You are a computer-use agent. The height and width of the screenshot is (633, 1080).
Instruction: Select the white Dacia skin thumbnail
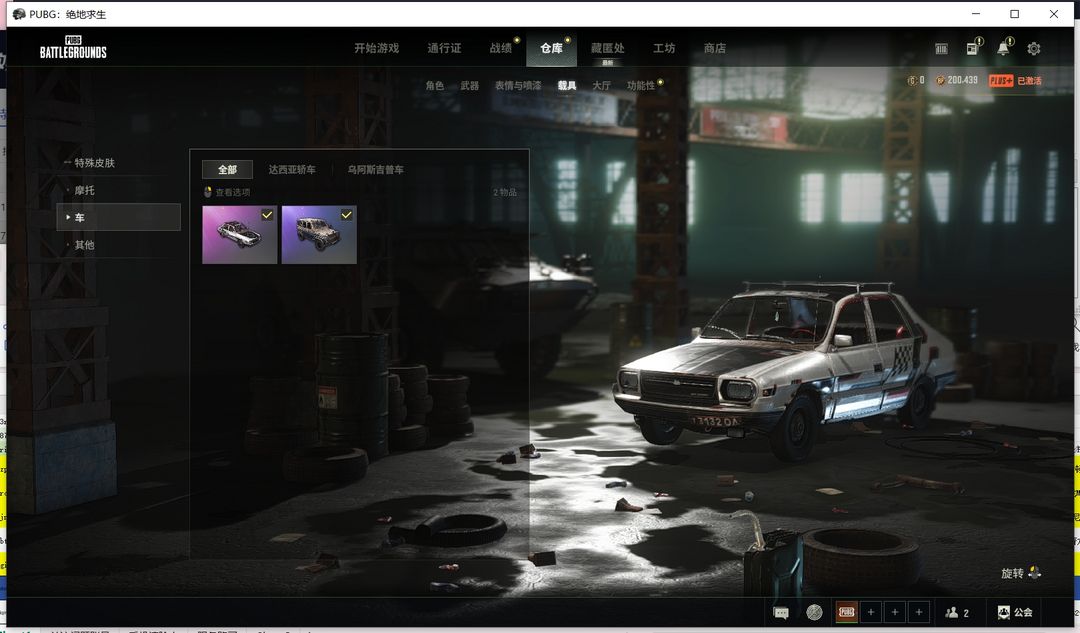[239, 236]
